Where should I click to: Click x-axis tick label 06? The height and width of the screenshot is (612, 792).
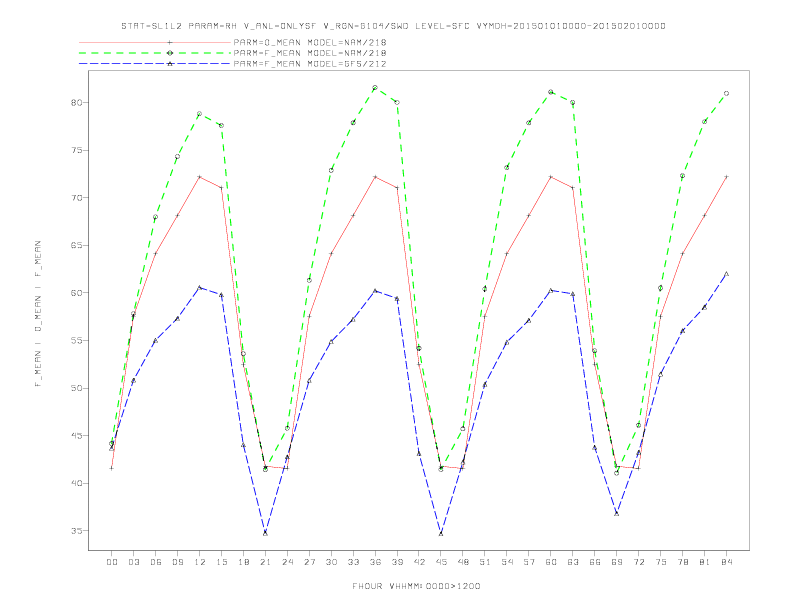pos(156,562)
